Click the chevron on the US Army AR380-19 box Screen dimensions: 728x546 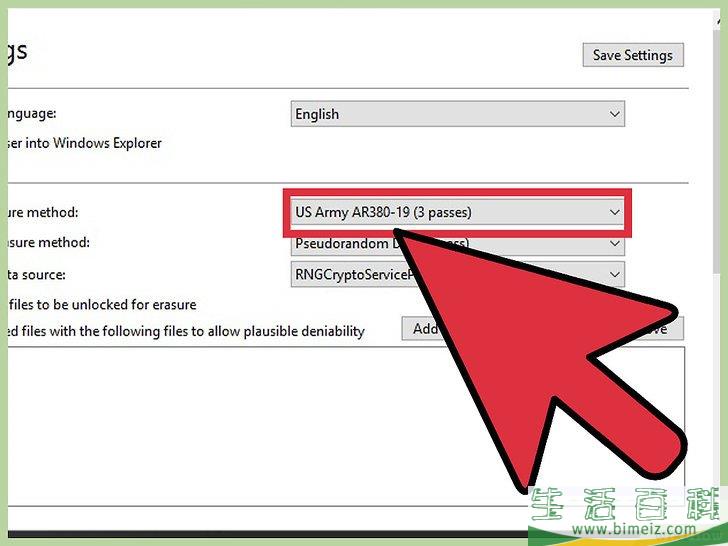614,212
